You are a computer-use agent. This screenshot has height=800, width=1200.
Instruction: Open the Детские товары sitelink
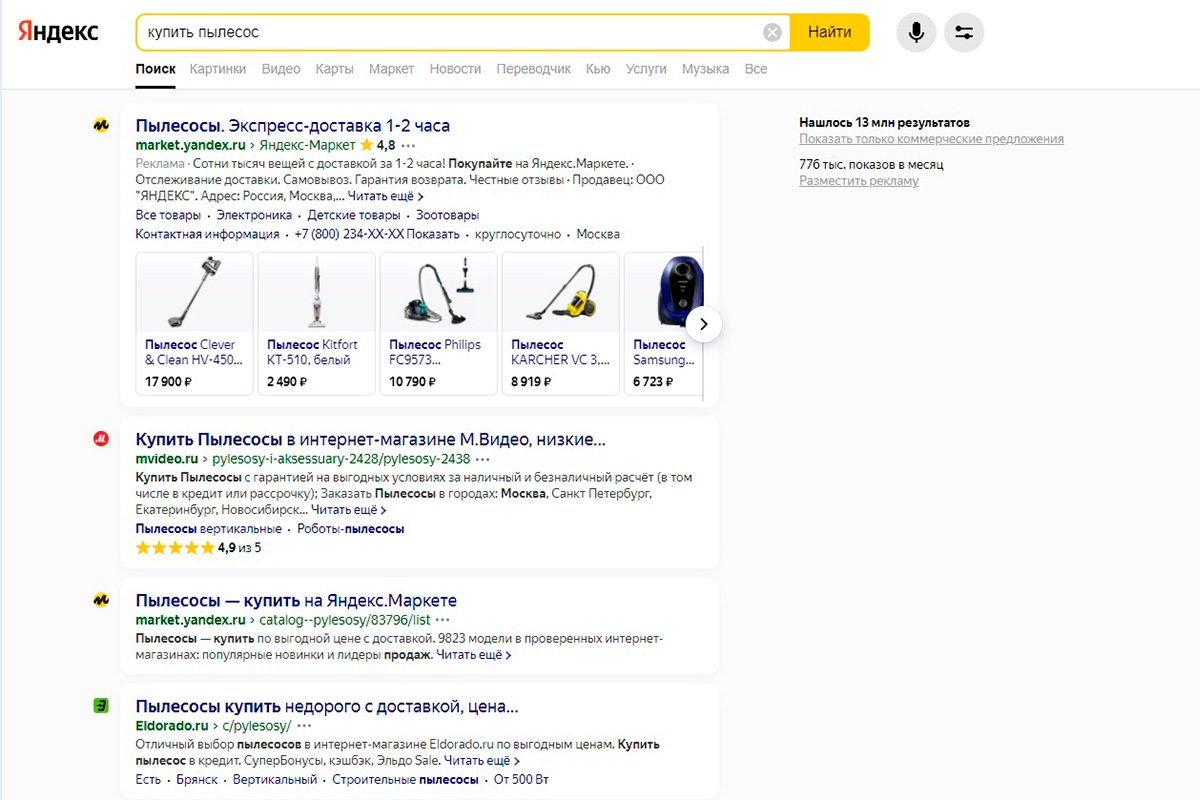[354, 215]
